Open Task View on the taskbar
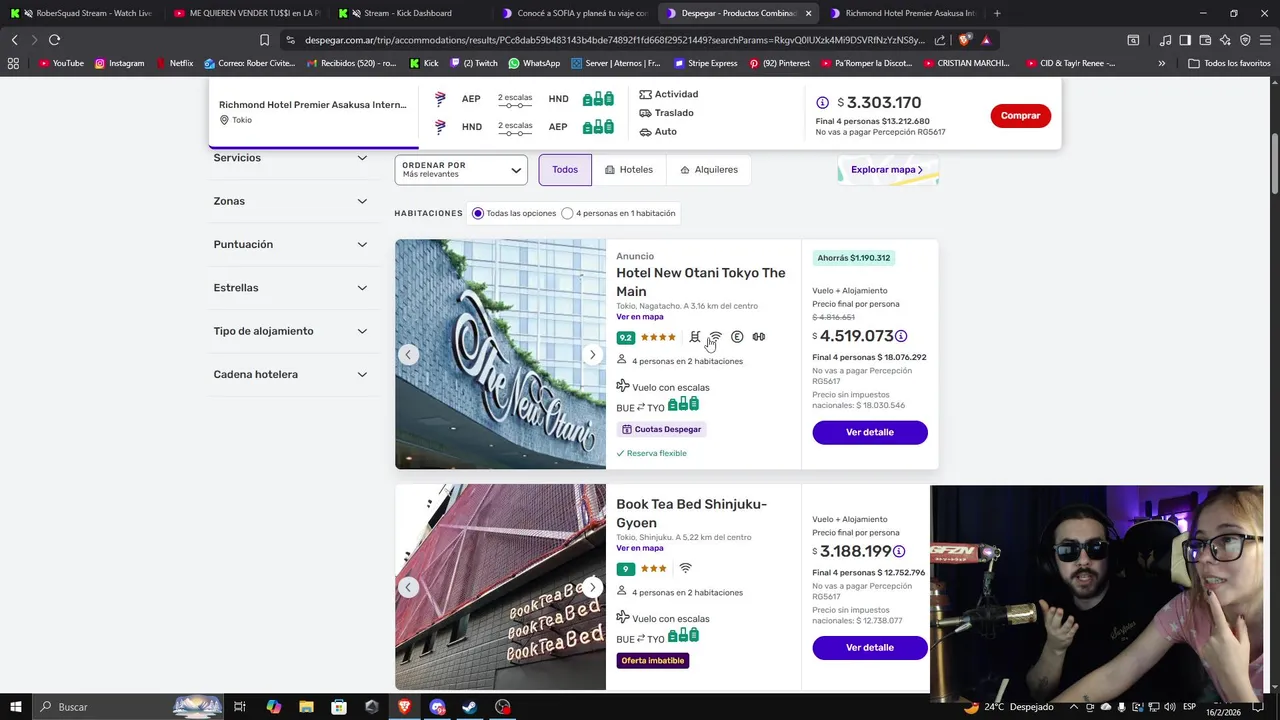Screen dimensions: 1280x720 pyautogui.click(x=240, y=707)
